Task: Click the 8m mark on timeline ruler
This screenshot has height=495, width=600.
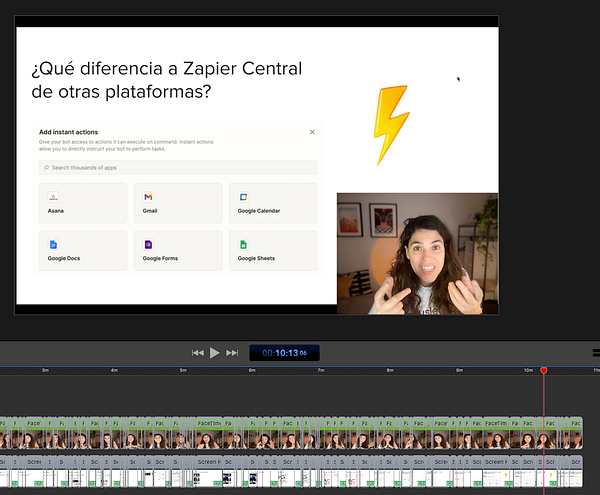Action: coord(390,371)
